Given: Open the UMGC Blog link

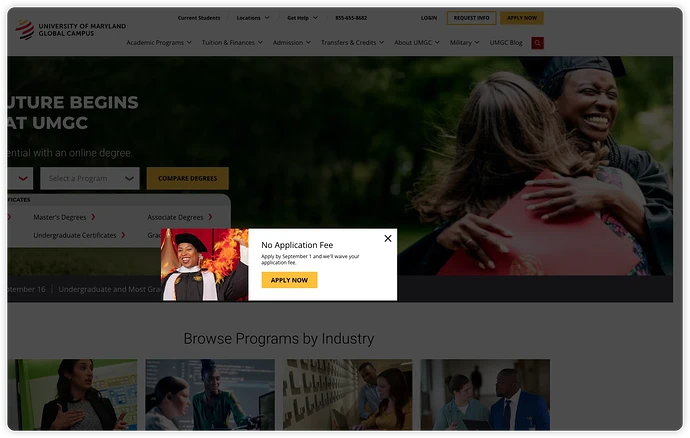Looking at the screenshot, I should point(506,43).
